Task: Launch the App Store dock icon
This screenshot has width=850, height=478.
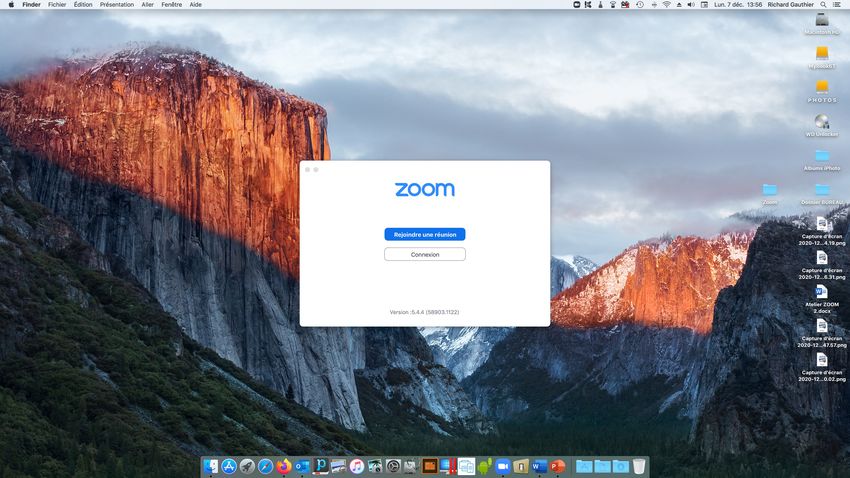Action: pos(228,467)
